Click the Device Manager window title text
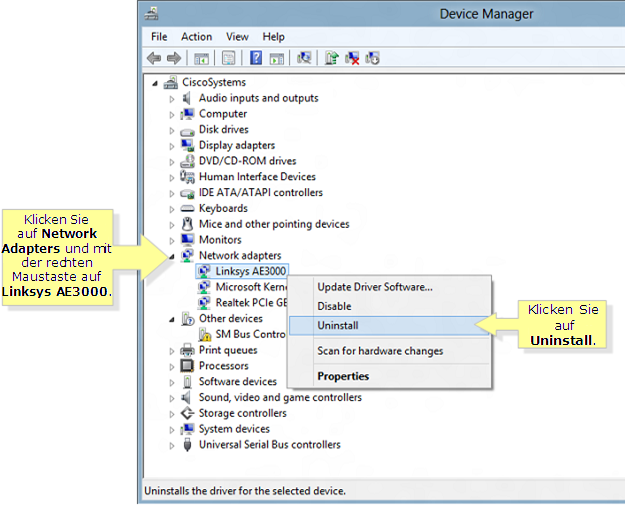The height and width of the screenshot is (507, 625). [x=486, y=14]
